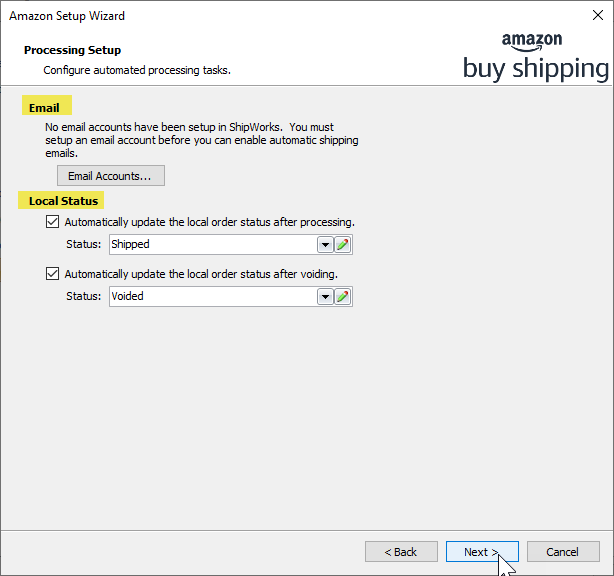This screenshot has width=614, height=576.
Task: Click the 'Configure automated processing tasks.' subtitle
Action: [137, 70]
